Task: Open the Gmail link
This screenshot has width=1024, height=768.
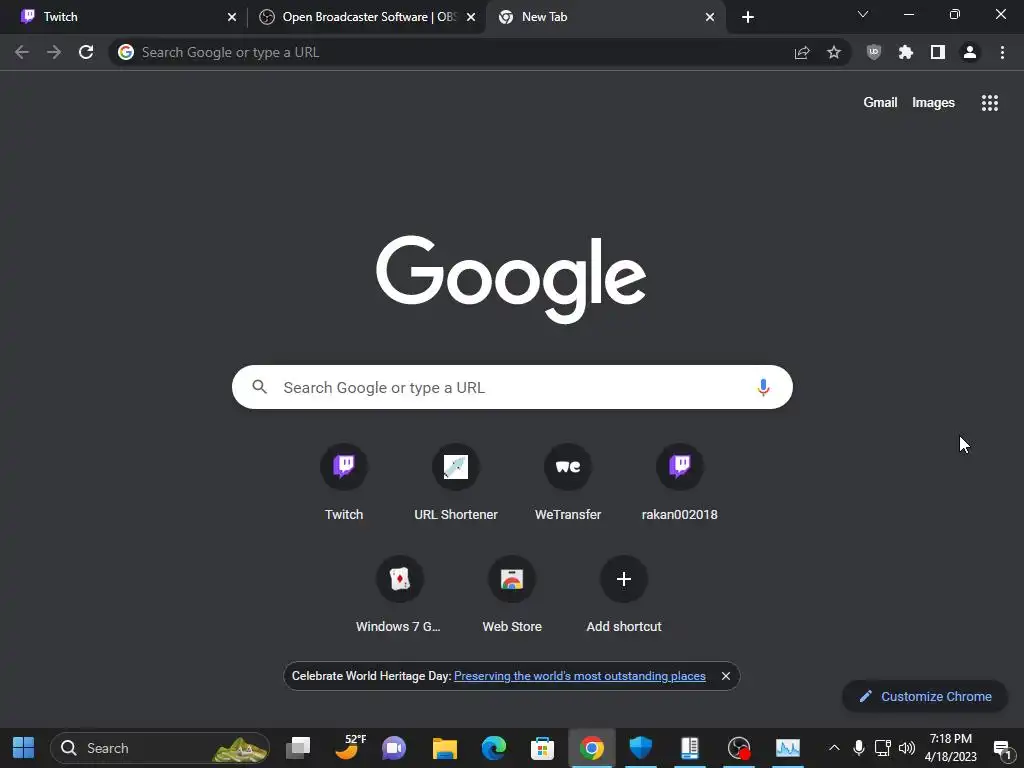Action: click(880, 103)
